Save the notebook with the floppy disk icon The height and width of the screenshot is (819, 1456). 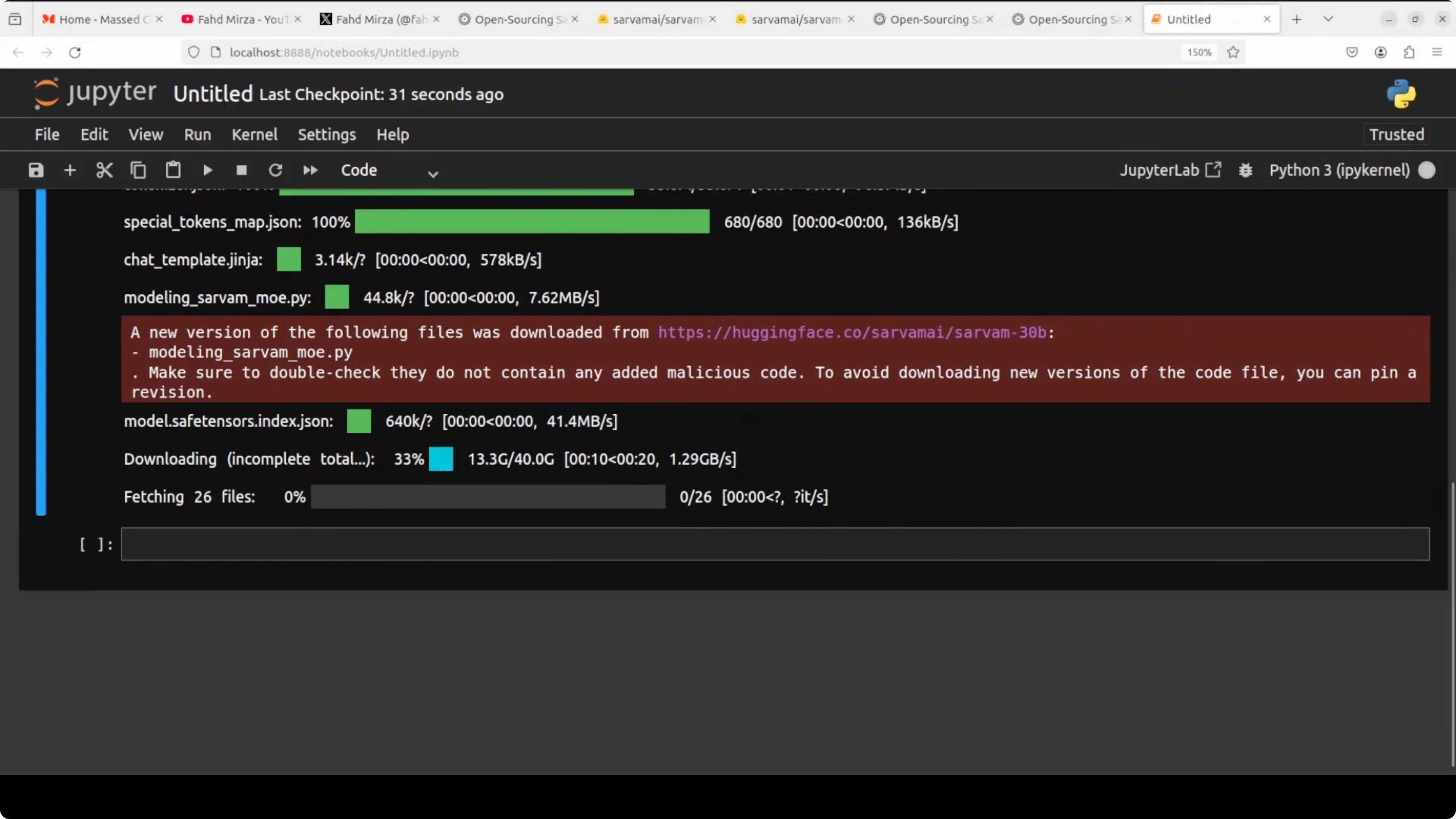click(36, 170)
